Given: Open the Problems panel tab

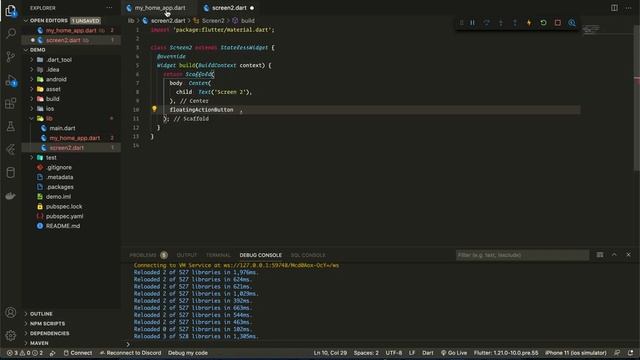Looking at the screenshot, I should [148, 255].
